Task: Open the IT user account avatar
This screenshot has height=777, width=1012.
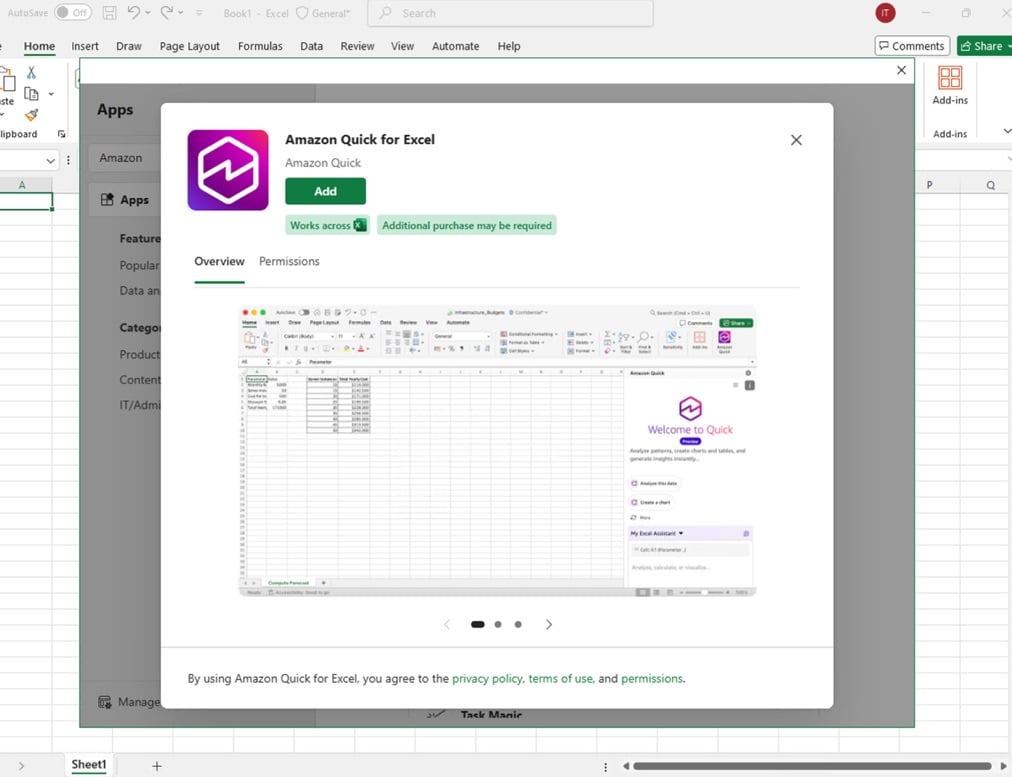Action: click(x=885, y=12)
